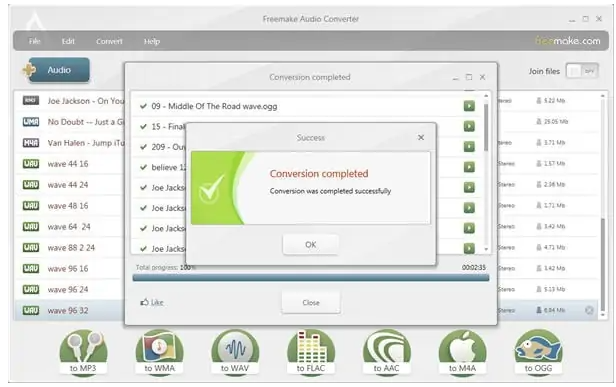
Task: Select the to WAV waveform icon
Action: (x=235, y=352)
